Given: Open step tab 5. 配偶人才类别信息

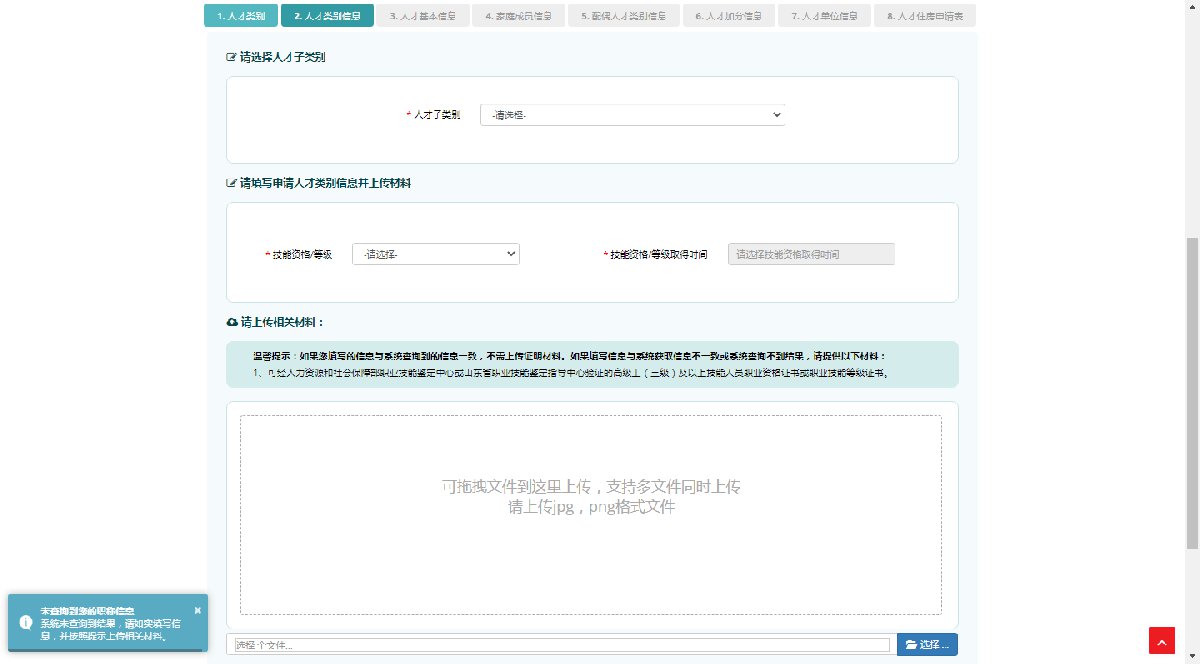Looking at the screenshot, I should tap(625, 16).
